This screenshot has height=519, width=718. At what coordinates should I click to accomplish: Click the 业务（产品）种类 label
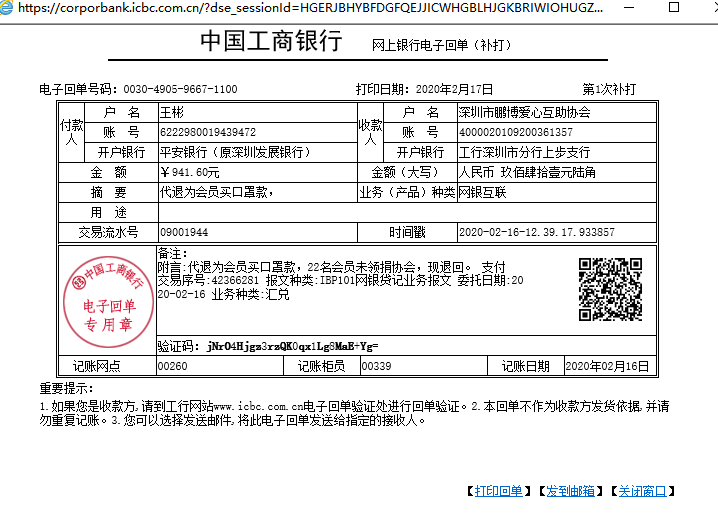coord(407,192)
